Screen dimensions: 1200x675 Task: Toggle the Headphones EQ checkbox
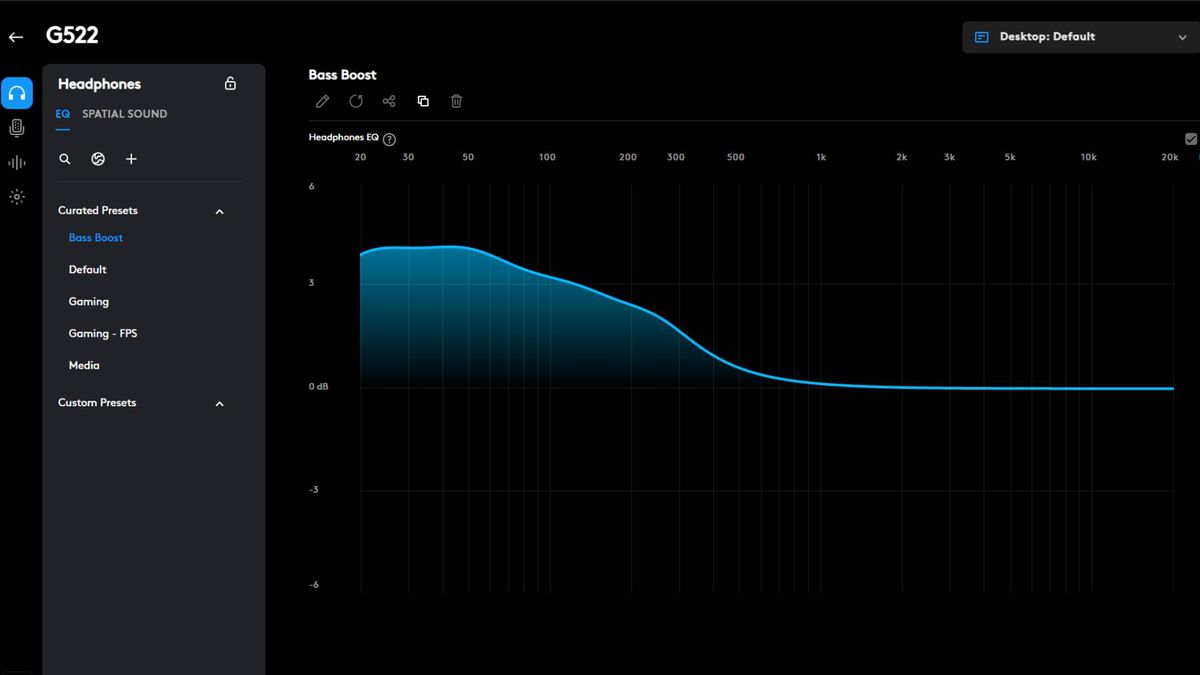click(1190, 139)
